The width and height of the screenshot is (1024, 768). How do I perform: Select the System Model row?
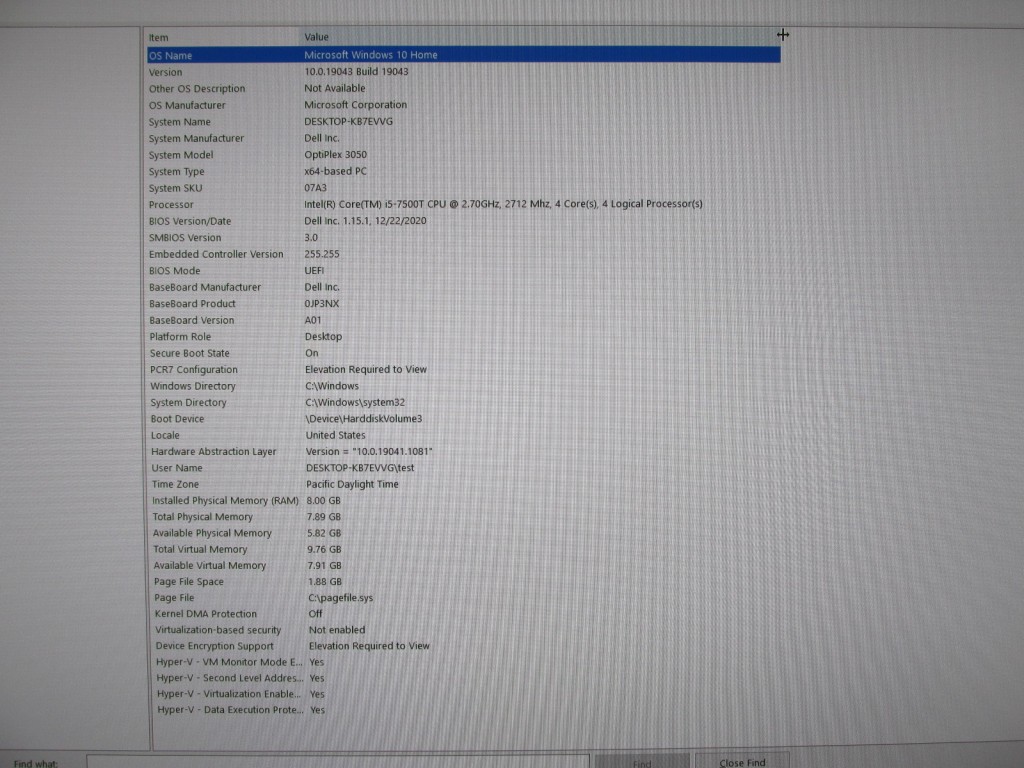pyautogui.click(x=181, y=155)
